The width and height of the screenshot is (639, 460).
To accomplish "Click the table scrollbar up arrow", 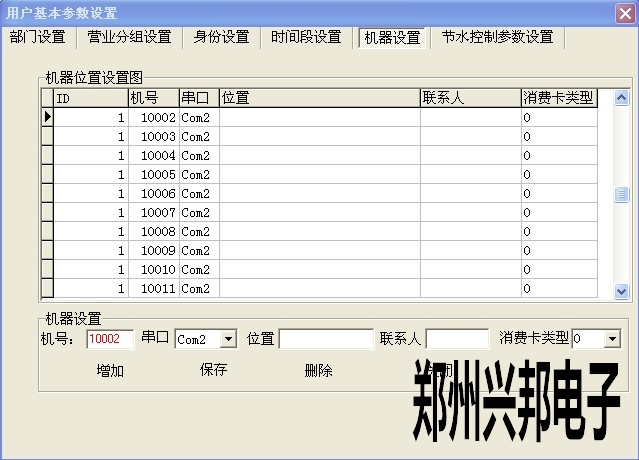I will 621,98.
